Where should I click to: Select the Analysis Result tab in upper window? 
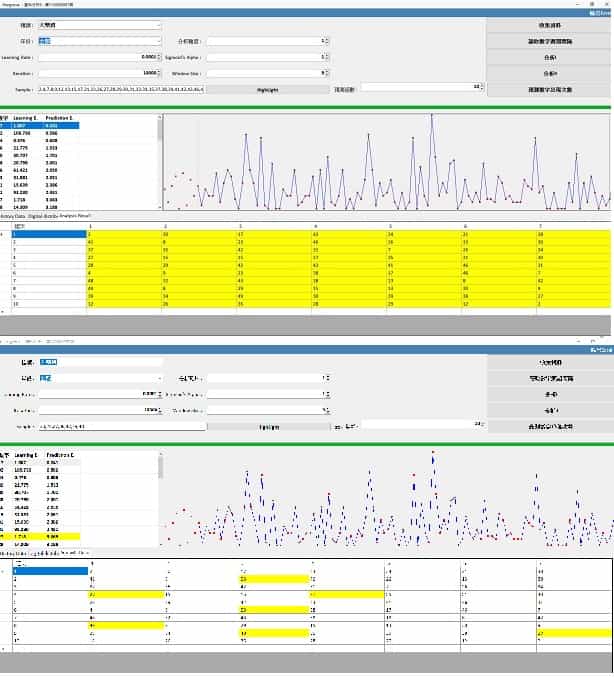click(x=75, y=215)
